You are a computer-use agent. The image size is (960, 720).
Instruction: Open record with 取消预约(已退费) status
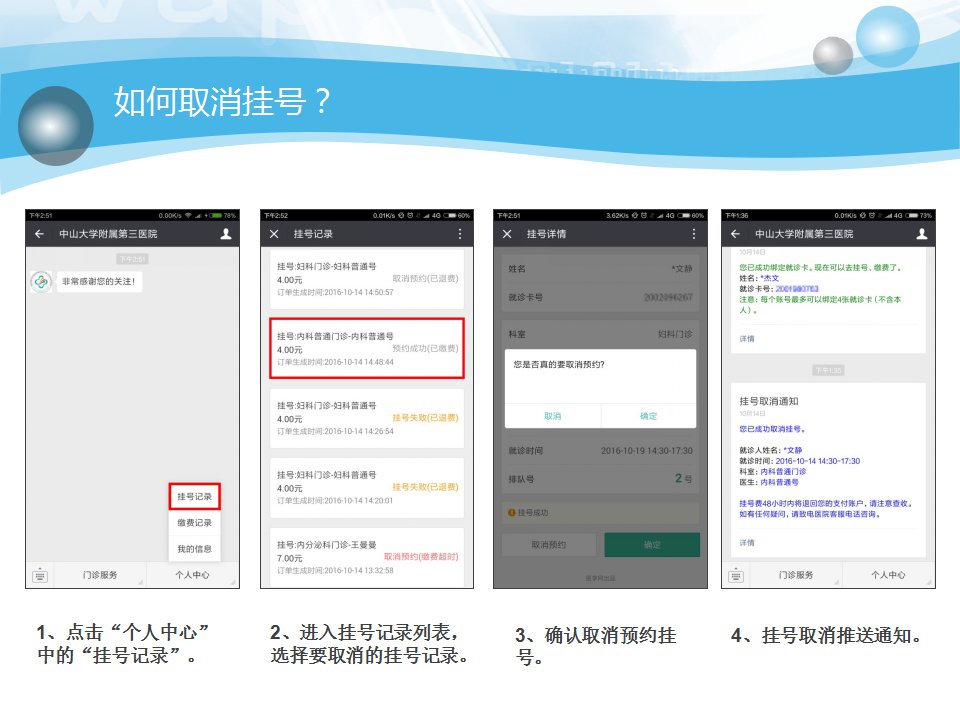[367, 279]
